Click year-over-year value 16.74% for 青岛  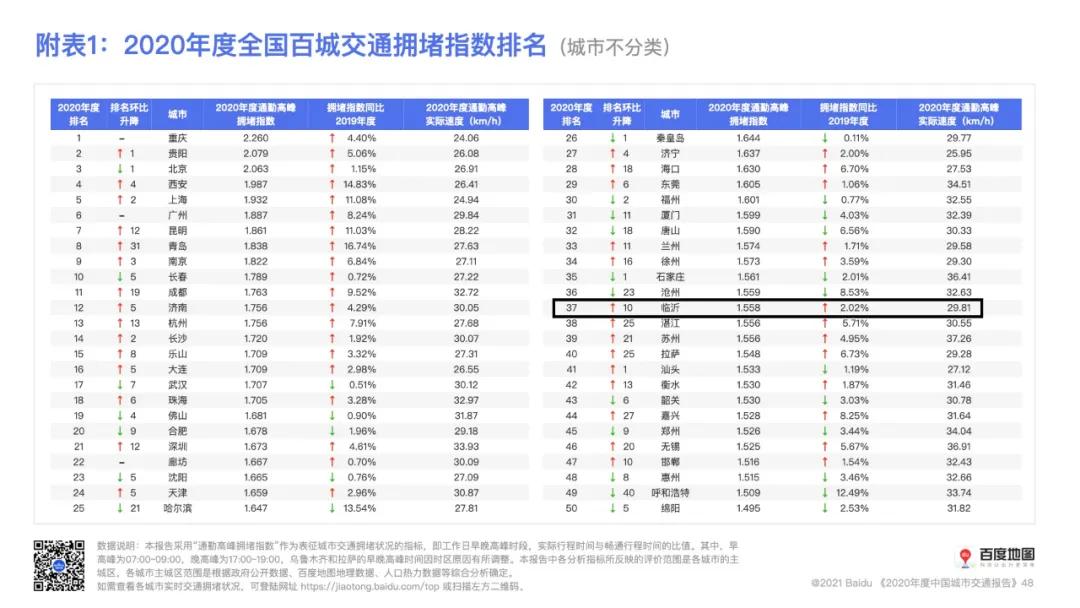(x=360, y=246)
